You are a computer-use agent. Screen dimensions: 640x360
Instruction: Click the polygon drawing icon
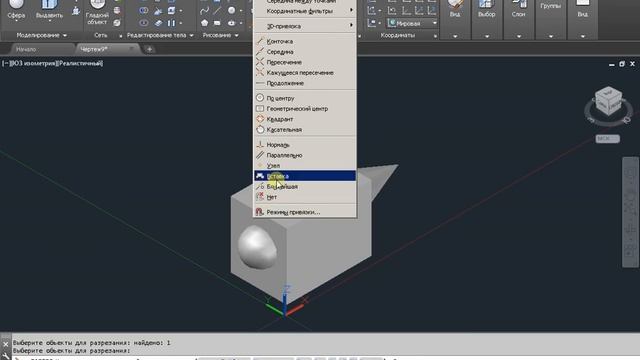(204, 23)
